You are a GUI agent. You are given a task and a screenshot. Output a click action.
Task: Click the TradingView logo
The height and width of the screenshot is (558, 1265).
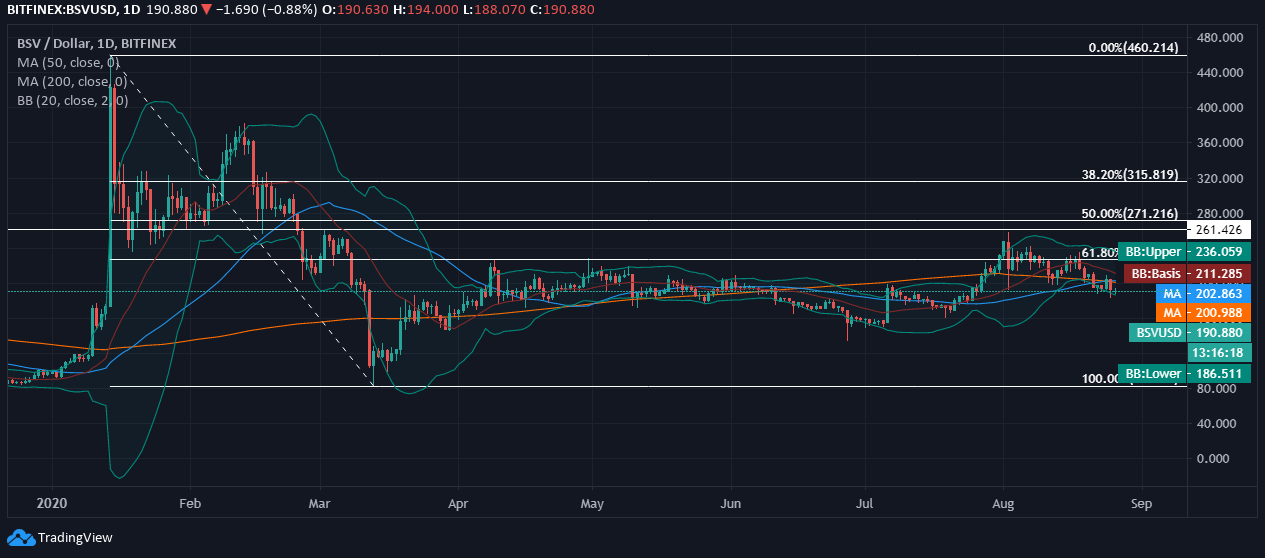[61, 537]
